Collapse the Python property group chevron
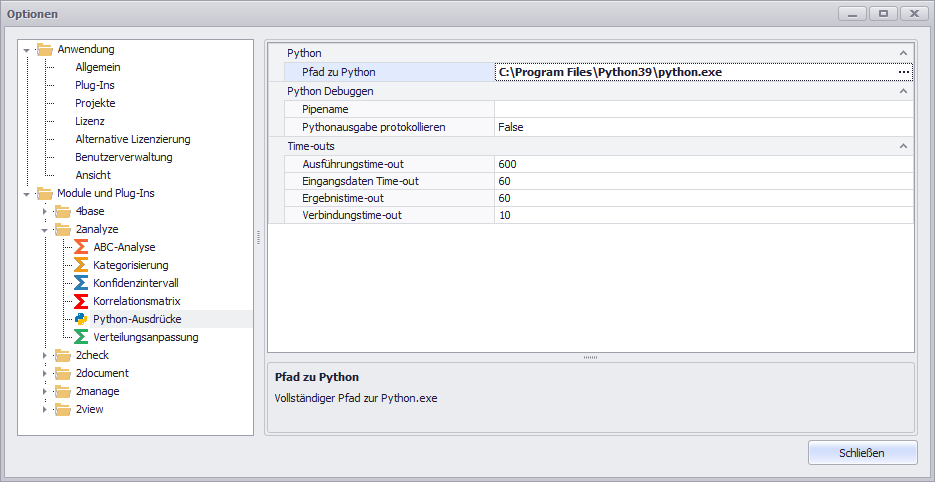Image resolution: width=935 pixels, height=482 pixels. pos(903,53)
